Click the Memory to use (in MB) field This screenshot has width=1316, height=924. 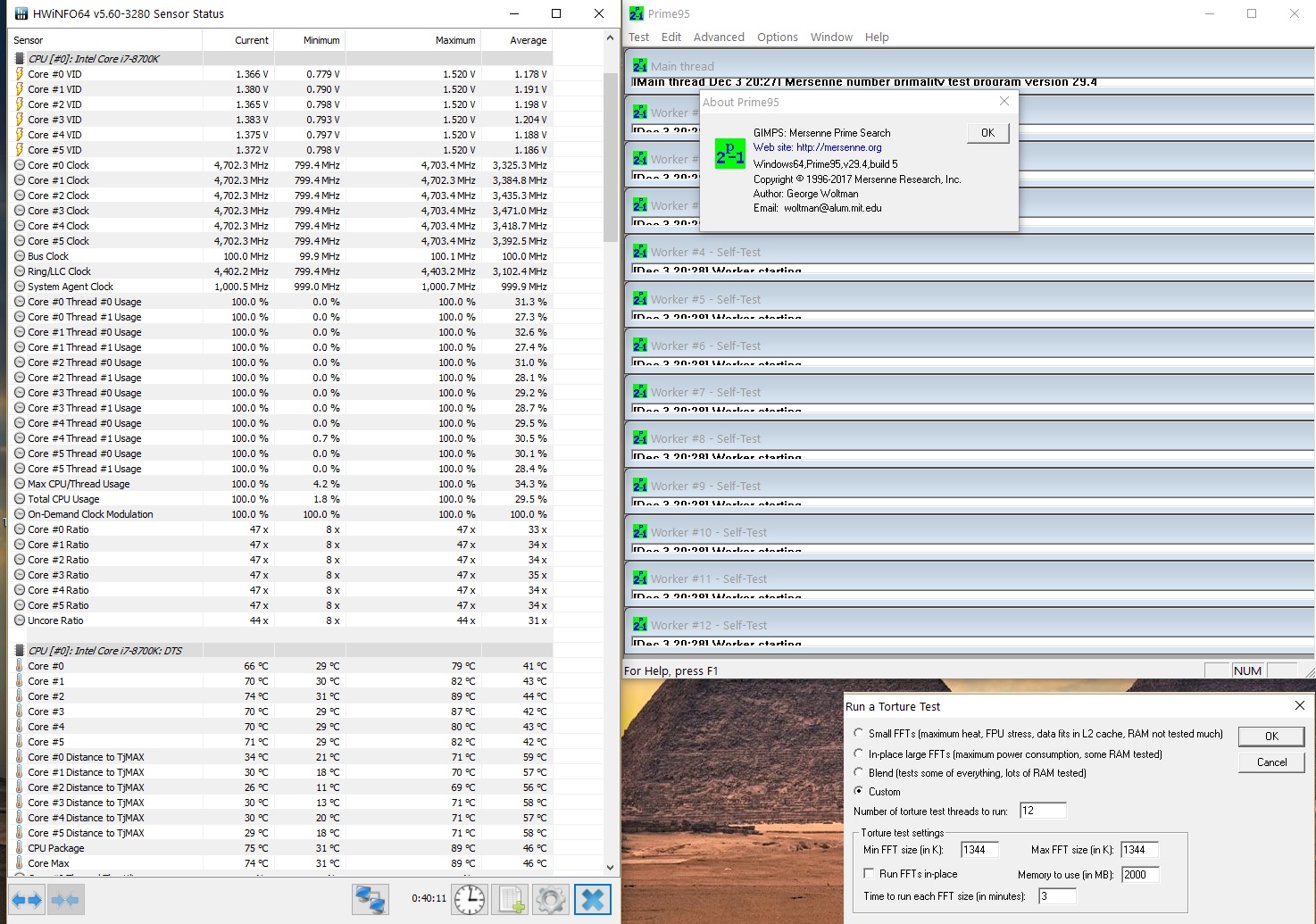(1140, 875)
